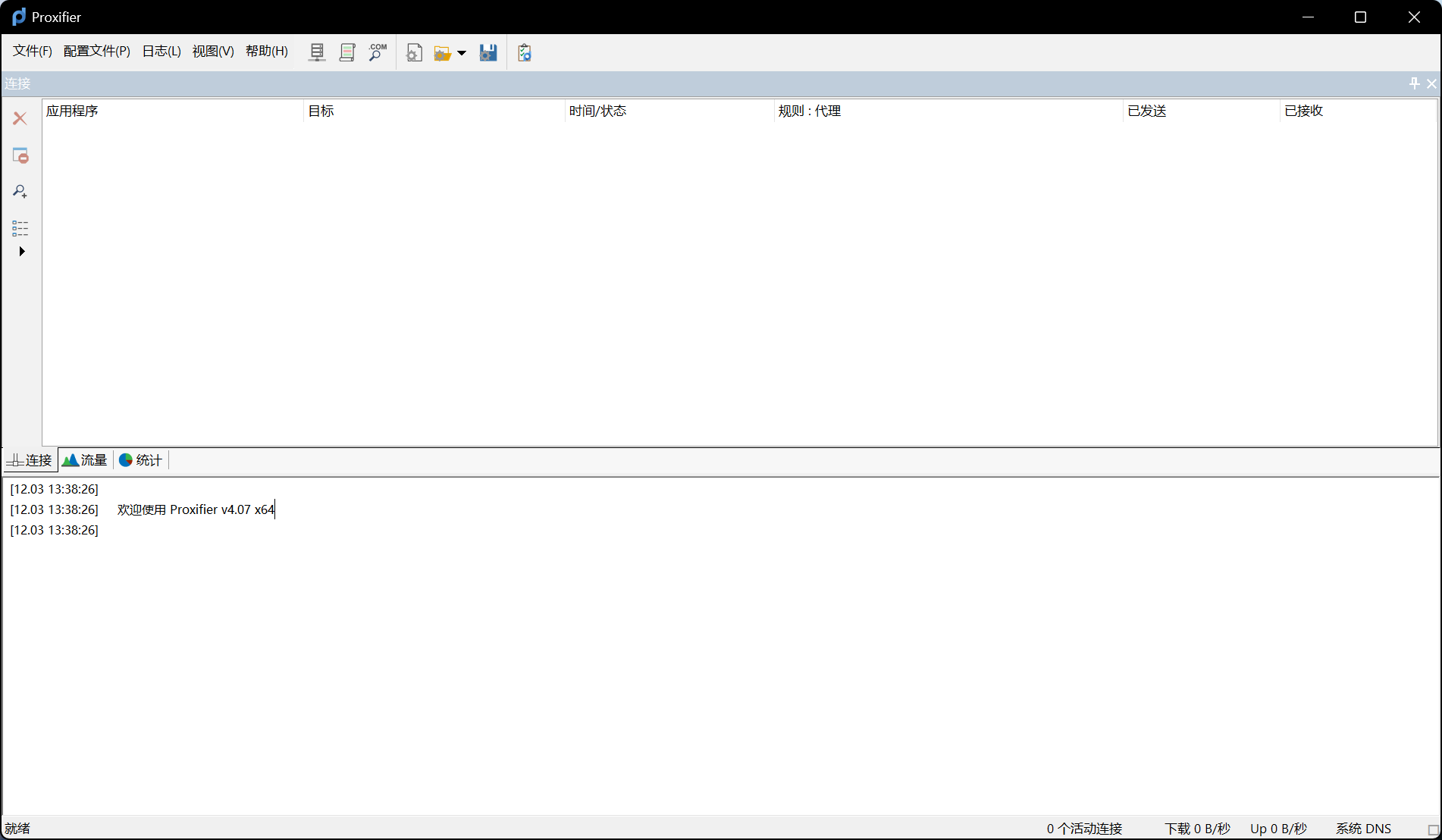Sort by 时间/状态 column header
This screenshot has height=840, width=1442.
pyautogui.click(x=669, y=111)
